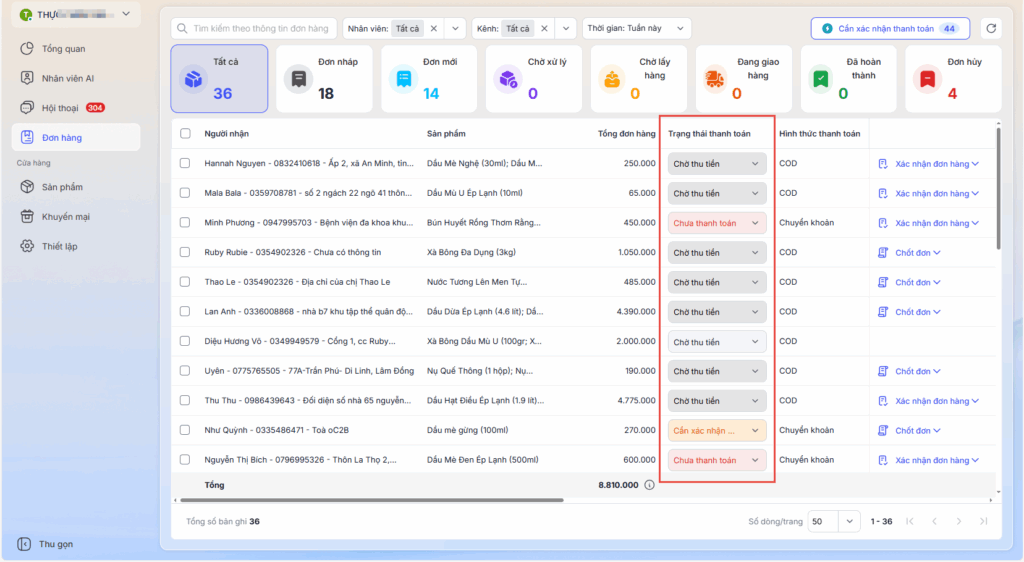Click the Khuyến mại gift icon

pos(27,216)
